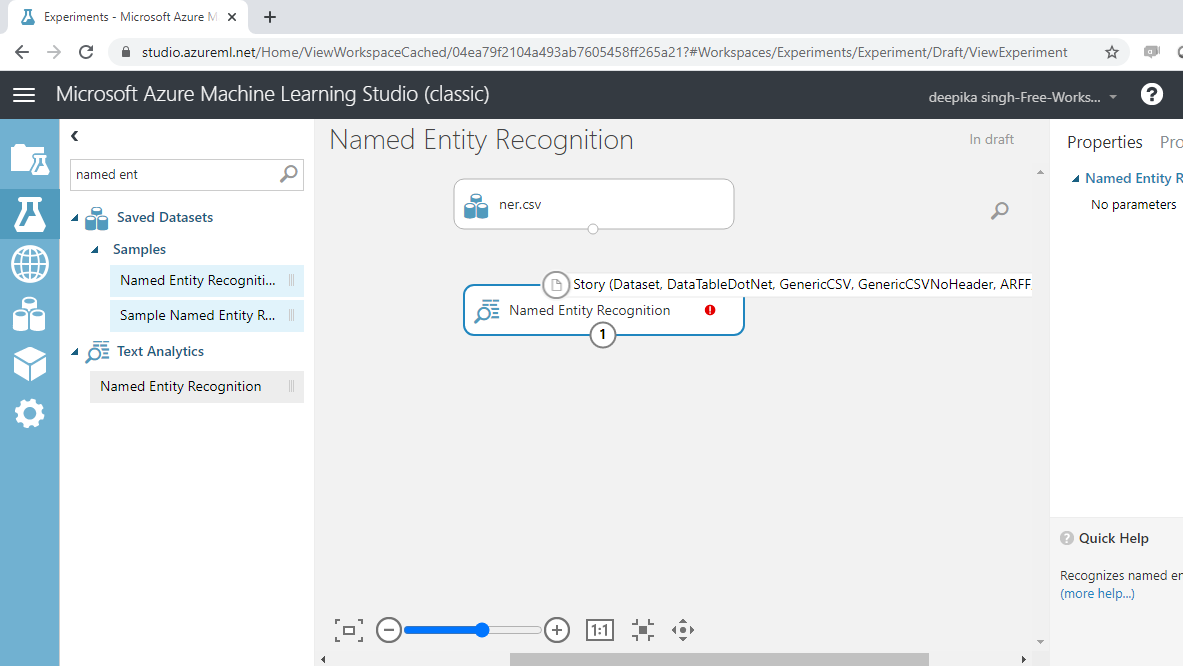
Task: Click the Text Analytics category icon
Action: coord(97,351)
